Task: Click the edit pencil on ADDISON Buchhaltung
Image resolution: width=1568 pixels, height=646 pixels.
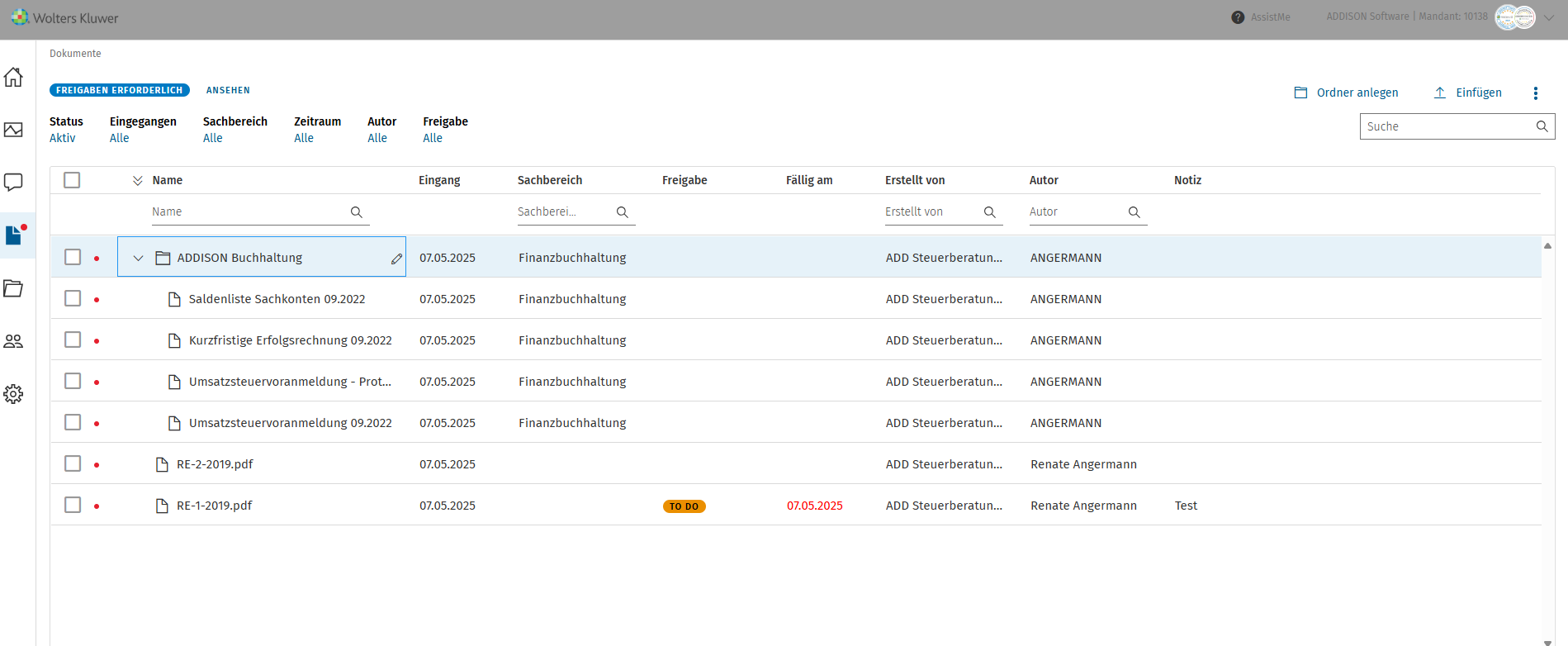Action: 396,259
